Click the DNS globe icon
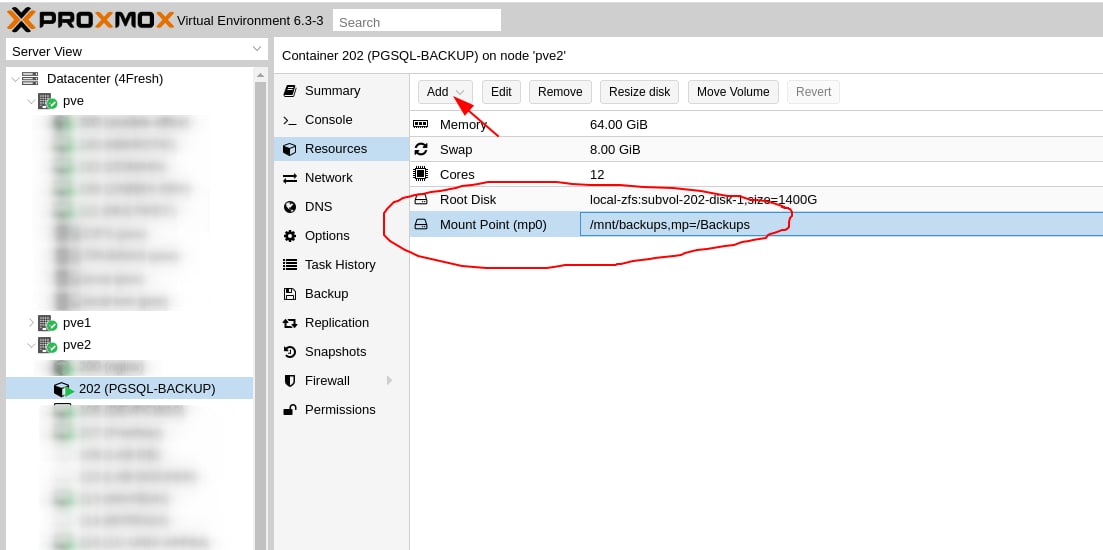 (289, 207)
